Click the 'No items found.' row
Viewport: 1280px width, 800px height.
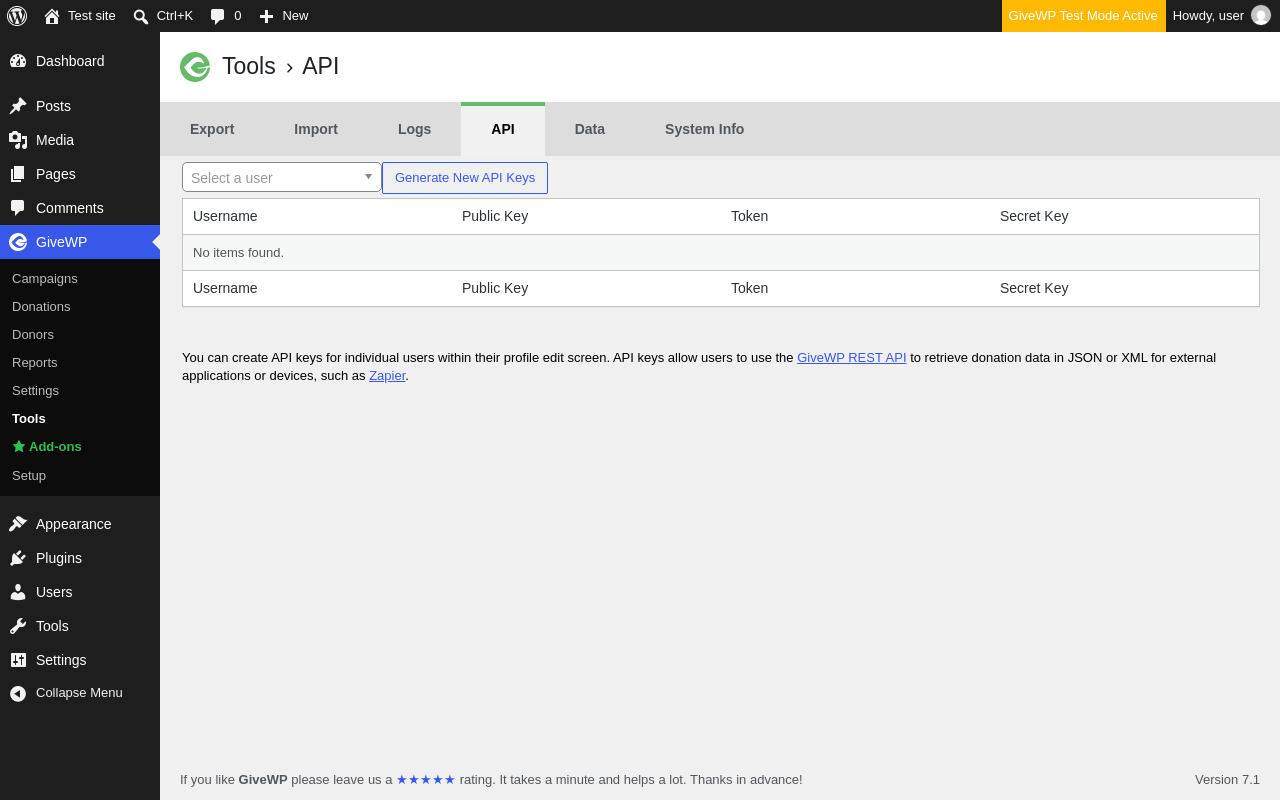(x=720, y=252)
